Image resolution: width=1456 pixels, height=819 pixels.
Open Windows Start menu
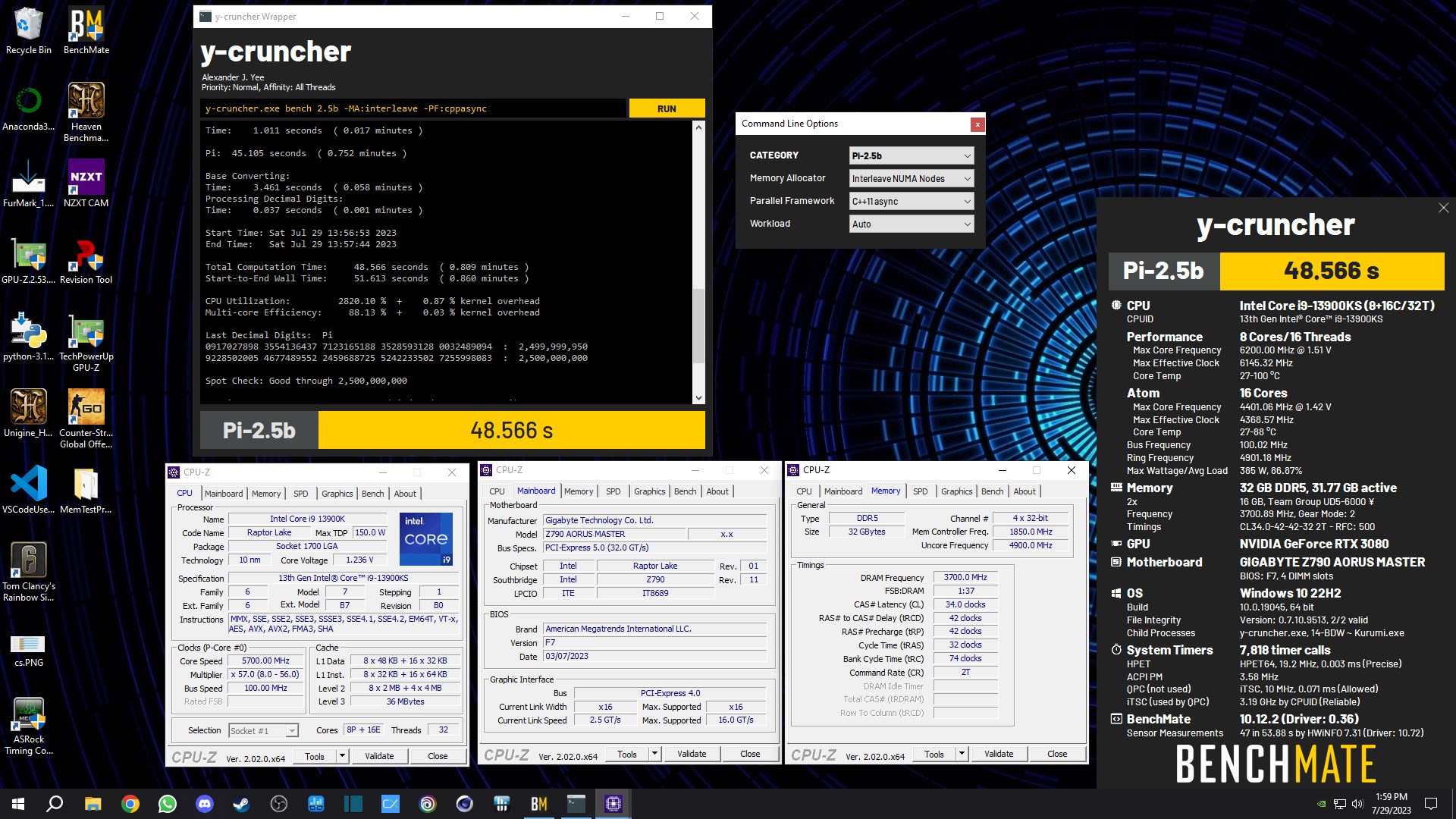tap(18, 804)
